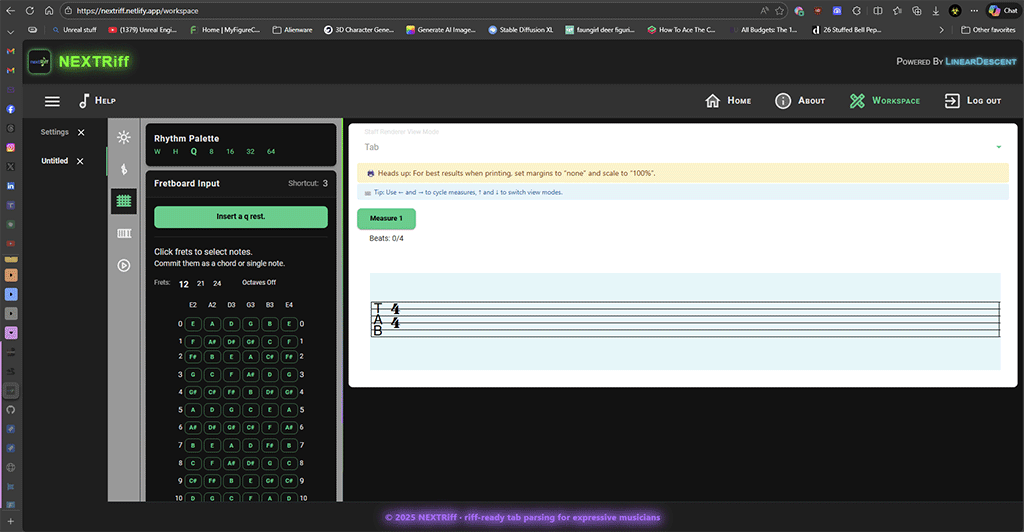Expand the bookmarks bar overflow chevron
1024x532 pixels.
click(x=940, y=30)
